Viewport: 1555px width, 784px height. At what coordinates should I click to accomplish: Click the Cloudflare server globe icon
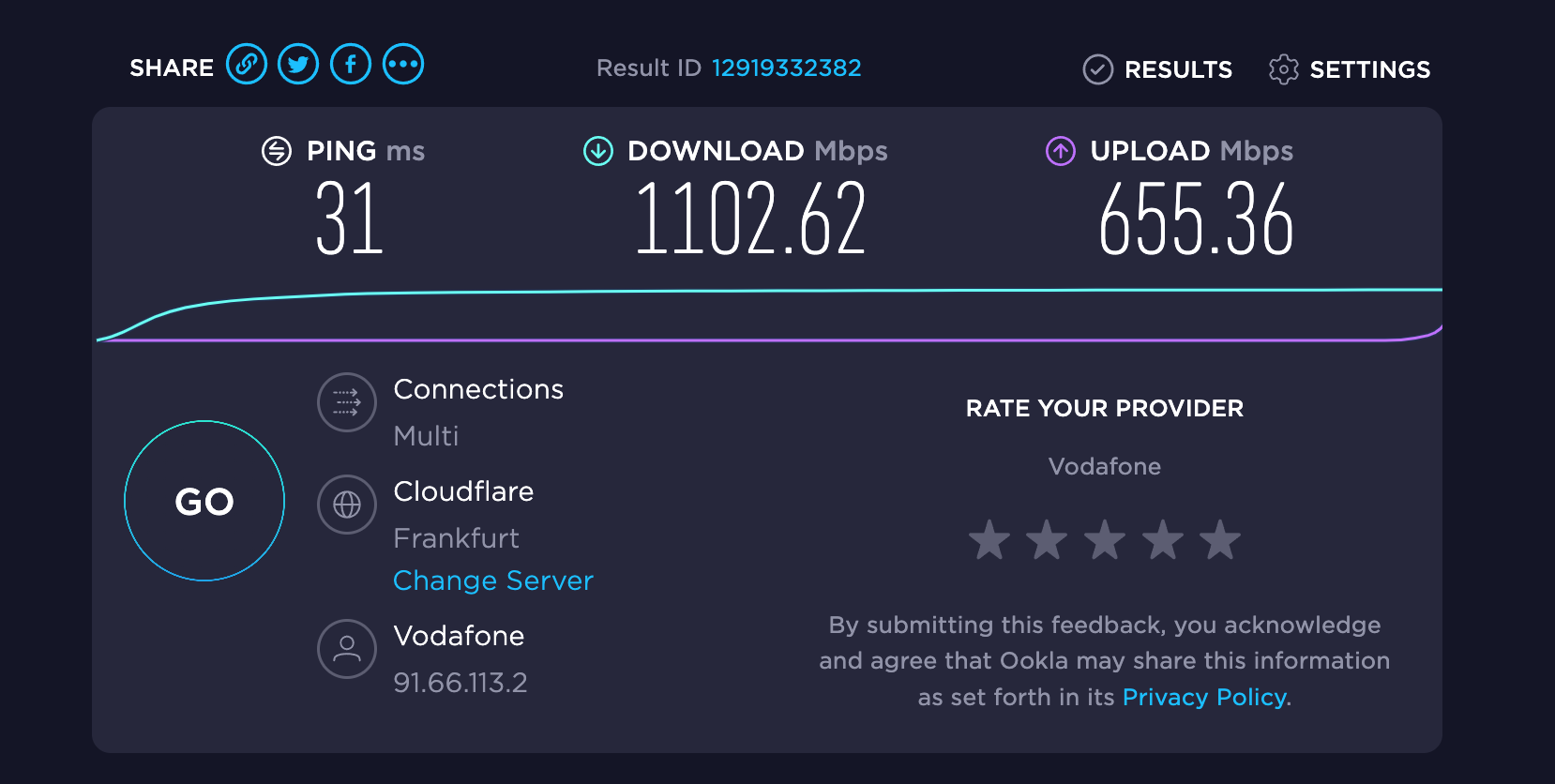pyautogui.click(x=347, y=505)
